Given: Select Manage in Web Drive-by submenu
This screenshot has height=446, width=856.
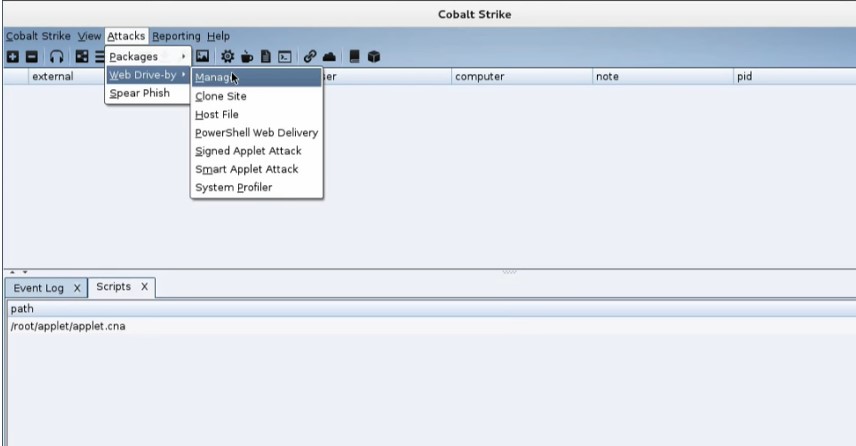Looking at the screenshot, I should point(257,78).
